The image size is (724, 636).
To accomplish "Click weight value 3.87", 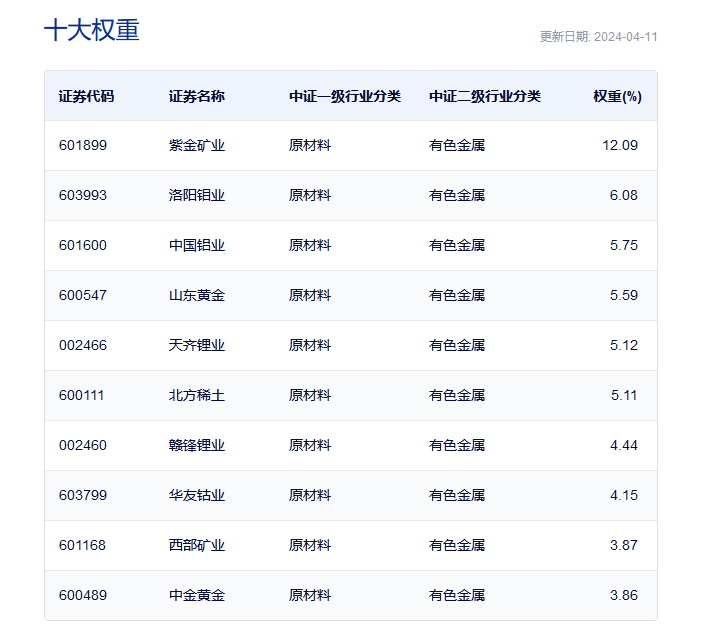I will (x=623, y=545).
